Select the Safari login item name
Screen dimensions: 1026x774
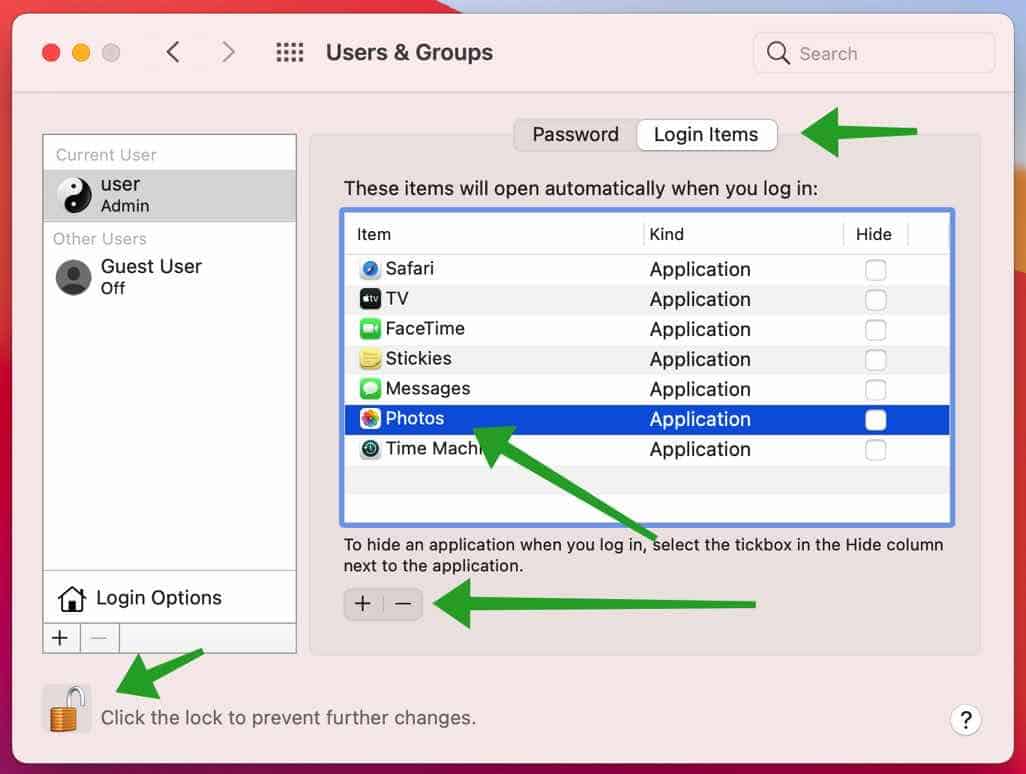coord(410,268)
